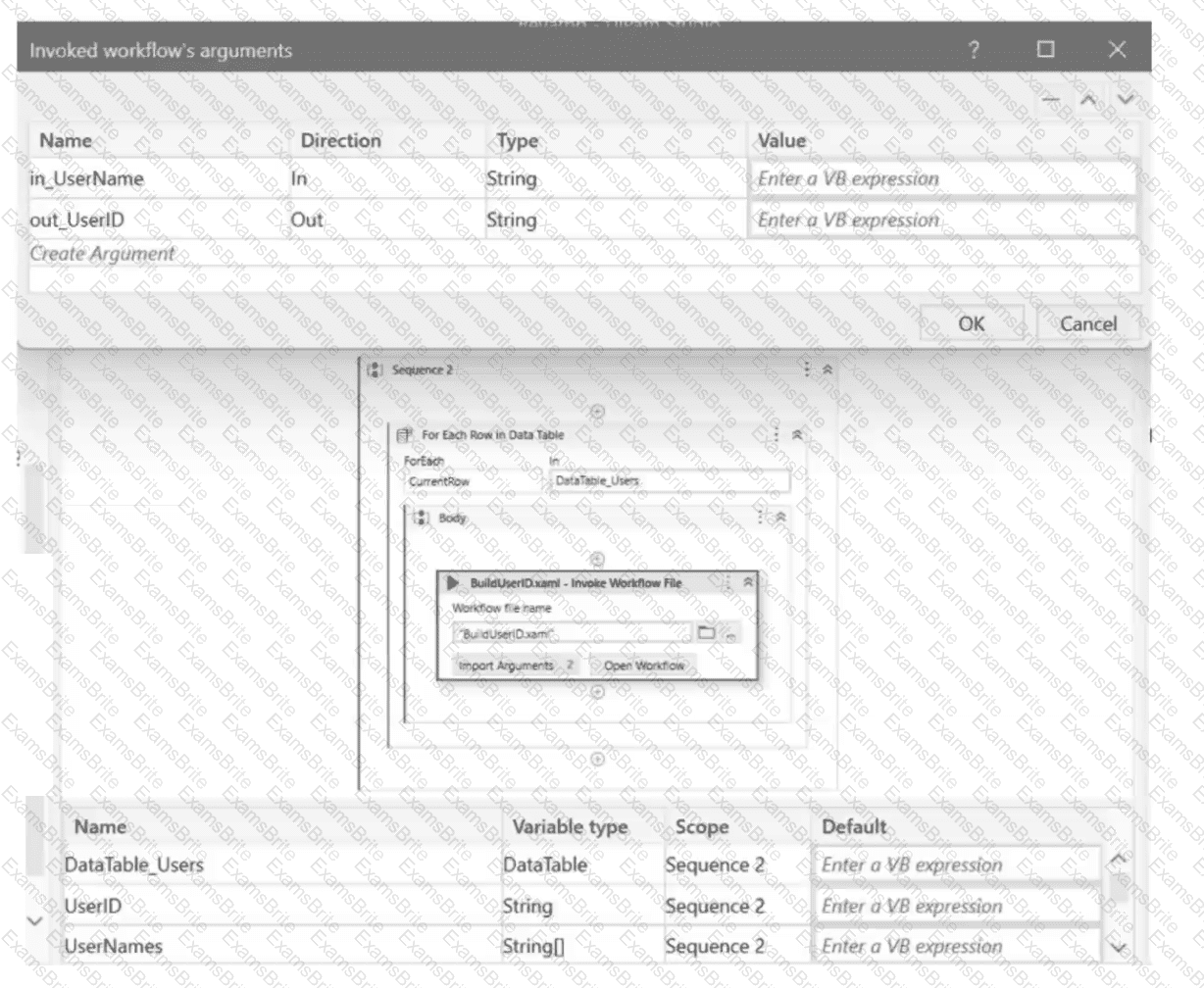Image resolution: width=1204 pixels, height=988 pixels.
Task: Click the Open Workflow button
Action: [x=643, y=666]
